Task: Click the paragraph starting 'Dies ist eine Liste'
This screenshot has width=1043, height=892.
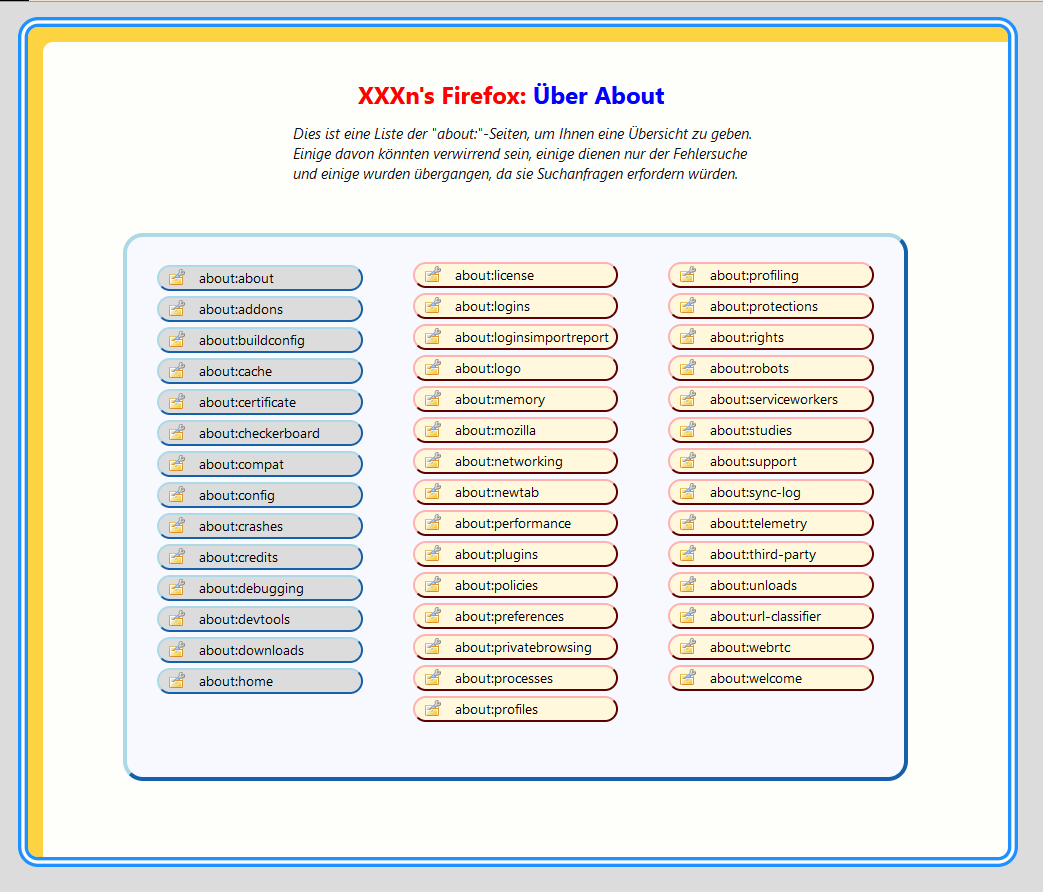Action: tap(522, 154)
